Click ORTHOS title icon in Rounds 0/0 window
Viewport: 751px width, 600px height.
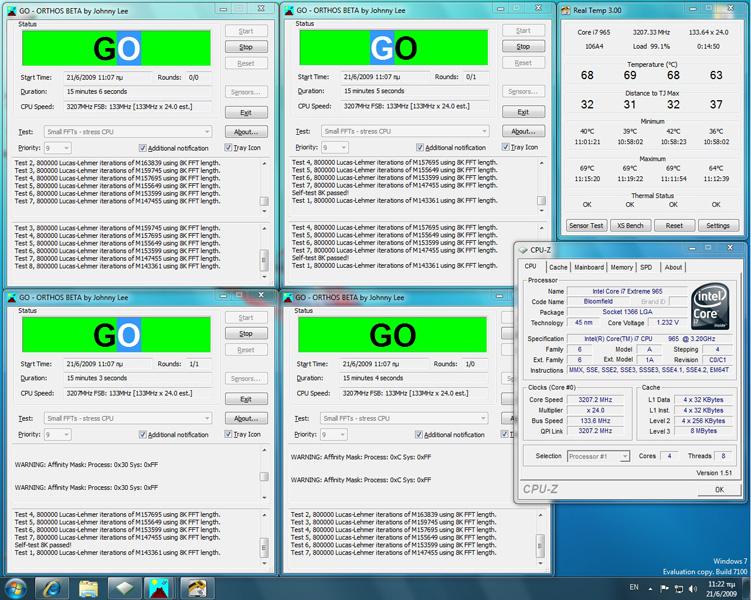11,11
